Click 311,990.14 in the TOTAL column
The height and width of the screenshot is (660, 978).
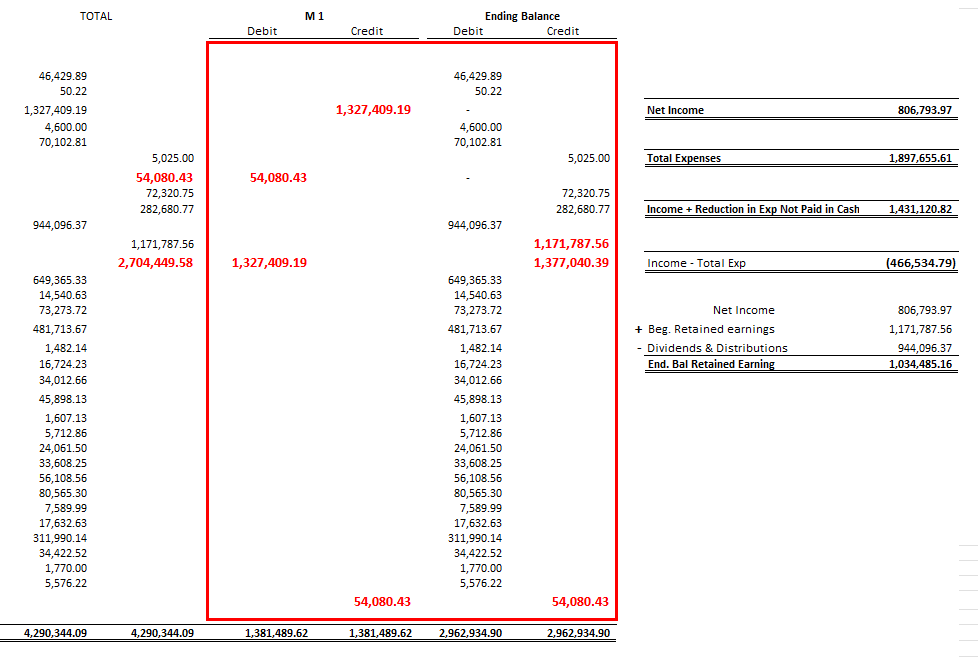coord(60,538)
